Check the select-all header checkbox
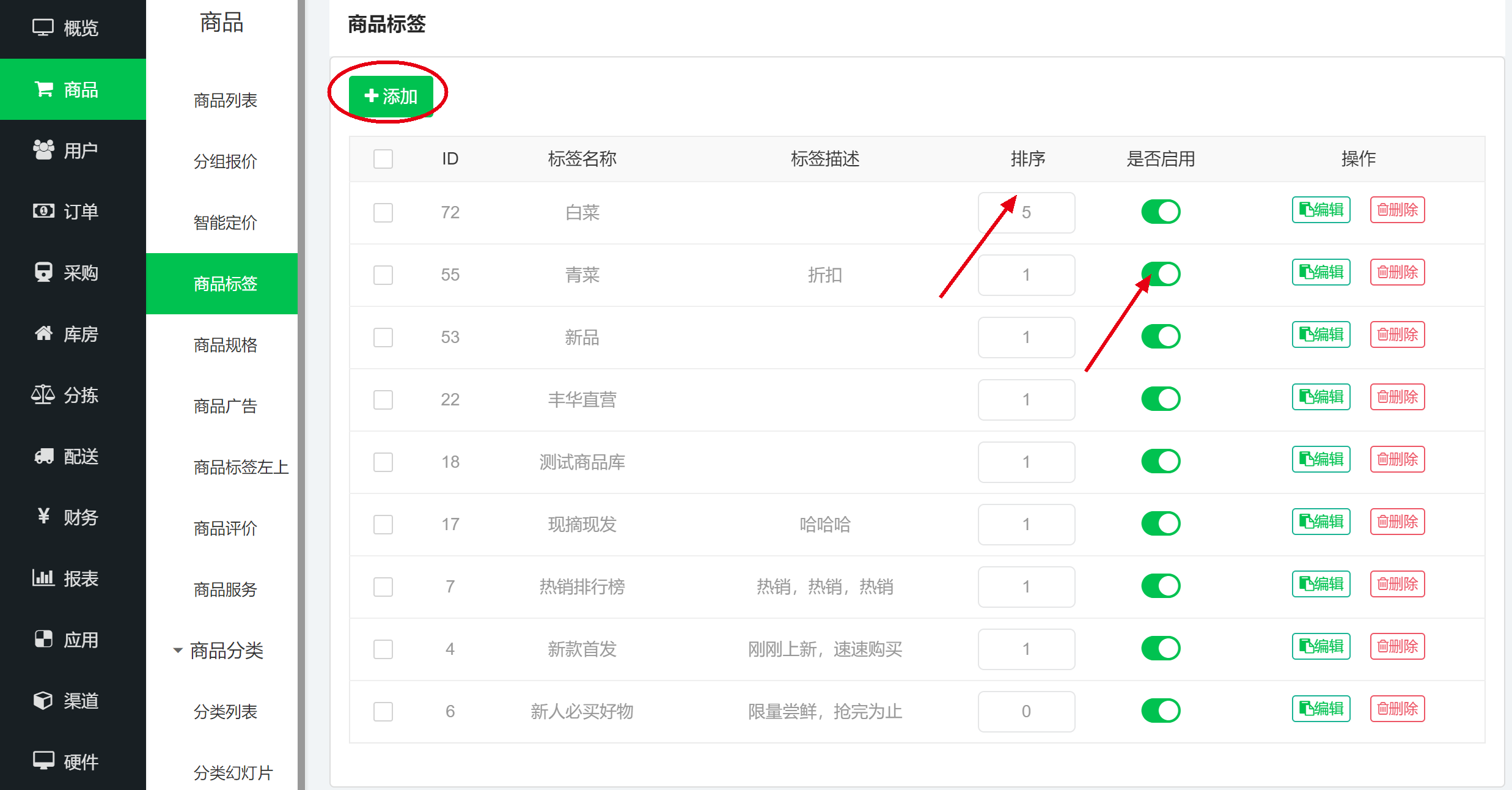Viewport: 1512px width, 790px height. 383,159
